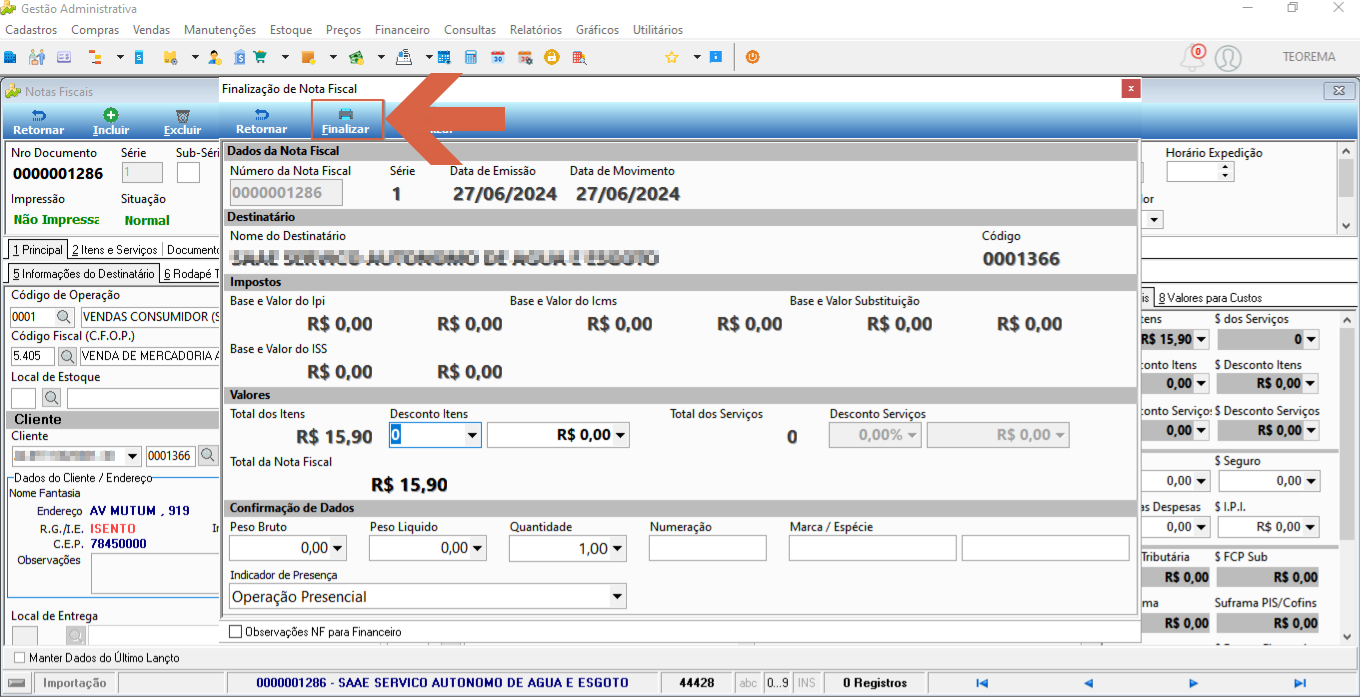Click the notifications bell icon

click(1191, 58)
